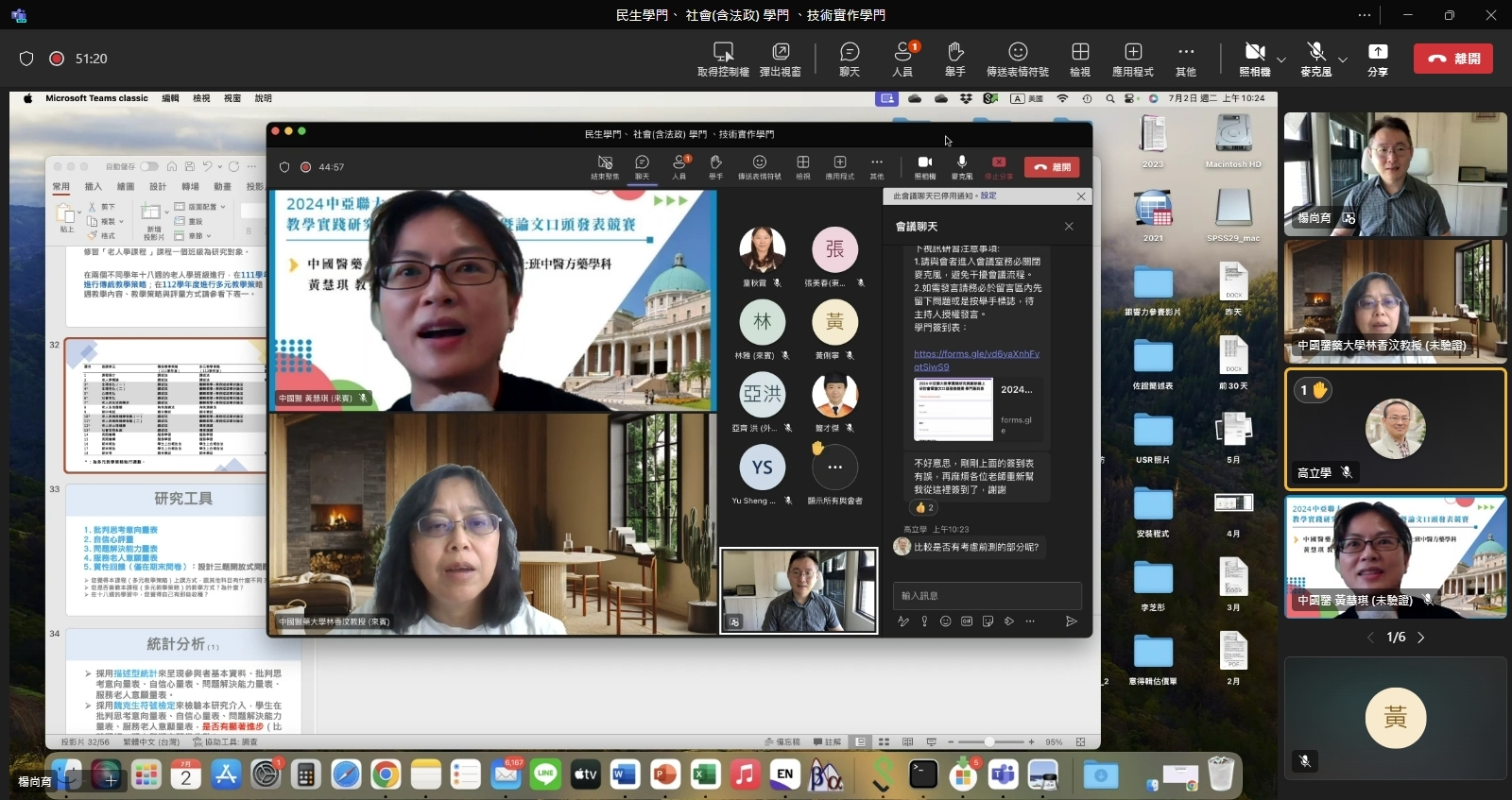The height and width of the screenshot is (800, 1512).
Task: Click 格式 format painter icon
Action: (93, 236)
